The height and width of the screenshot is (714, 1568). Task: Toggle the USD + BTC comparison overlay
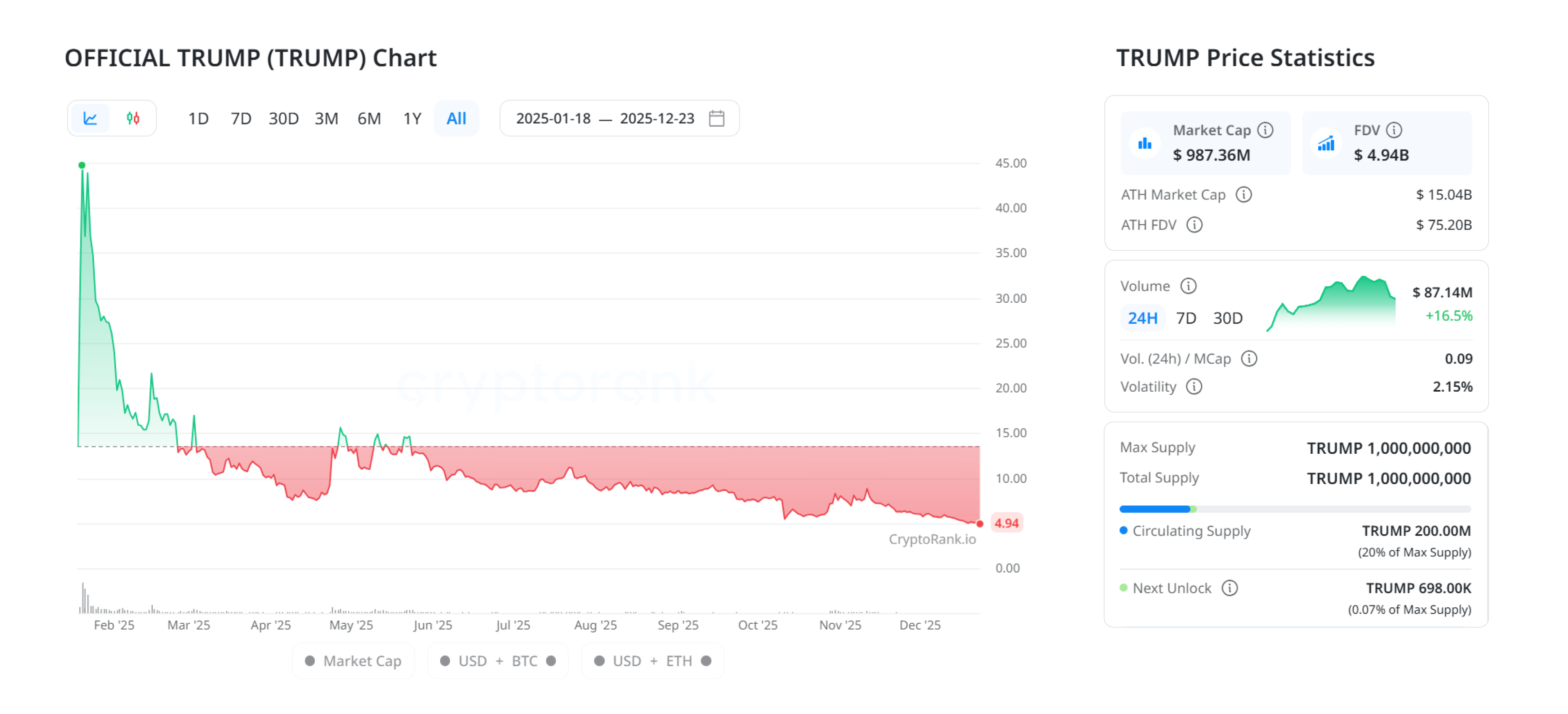pyautogui.click(x=497, y=661)
